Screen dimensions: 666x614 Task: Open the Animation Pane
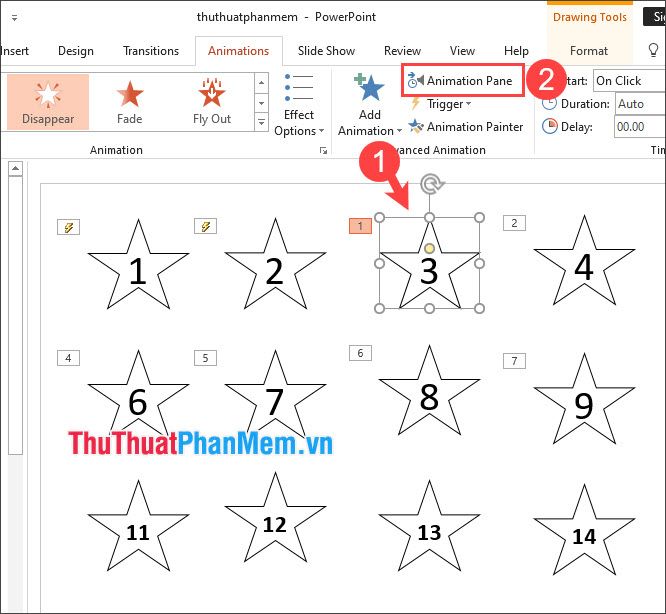pos(462,80)
